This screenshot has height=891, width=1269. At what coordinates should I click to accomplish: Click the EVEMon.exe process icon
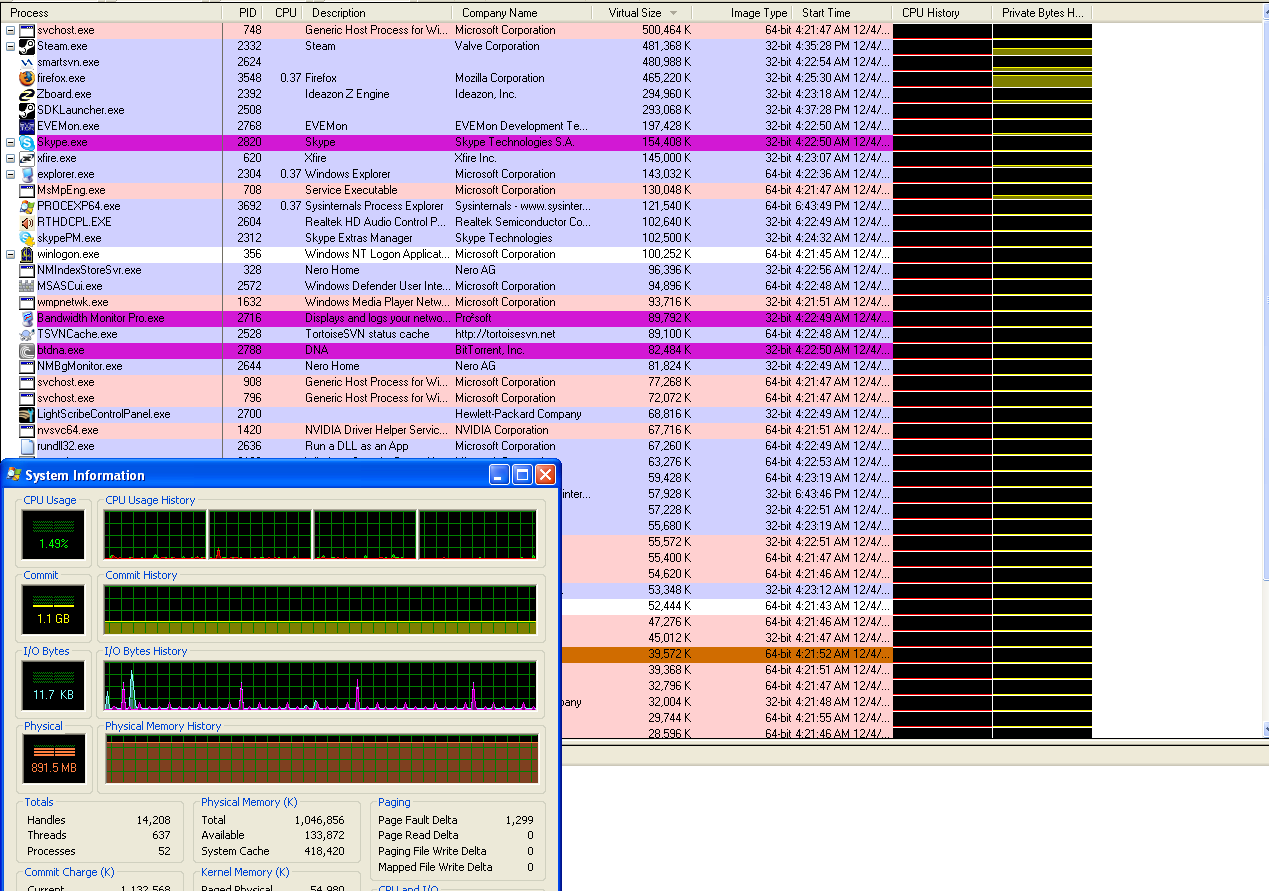[27, 126]
